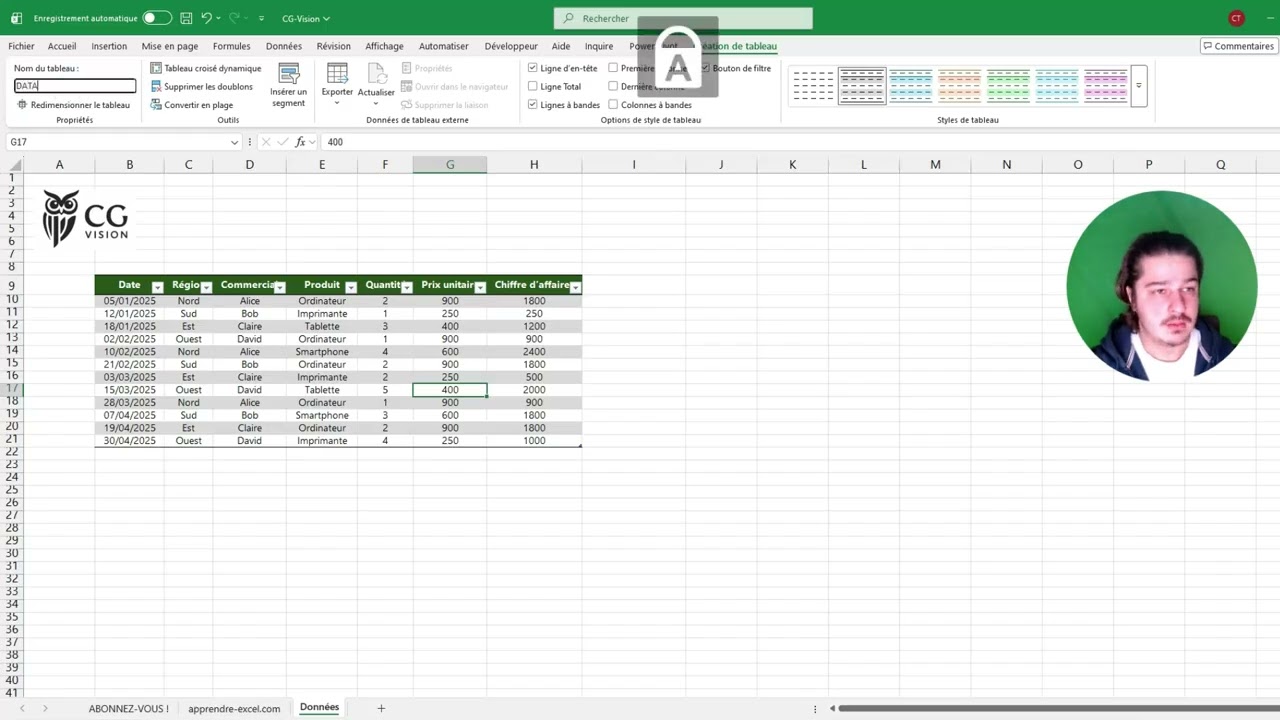Select the orange table style
1280x720 pixels.
click(960, 86)
